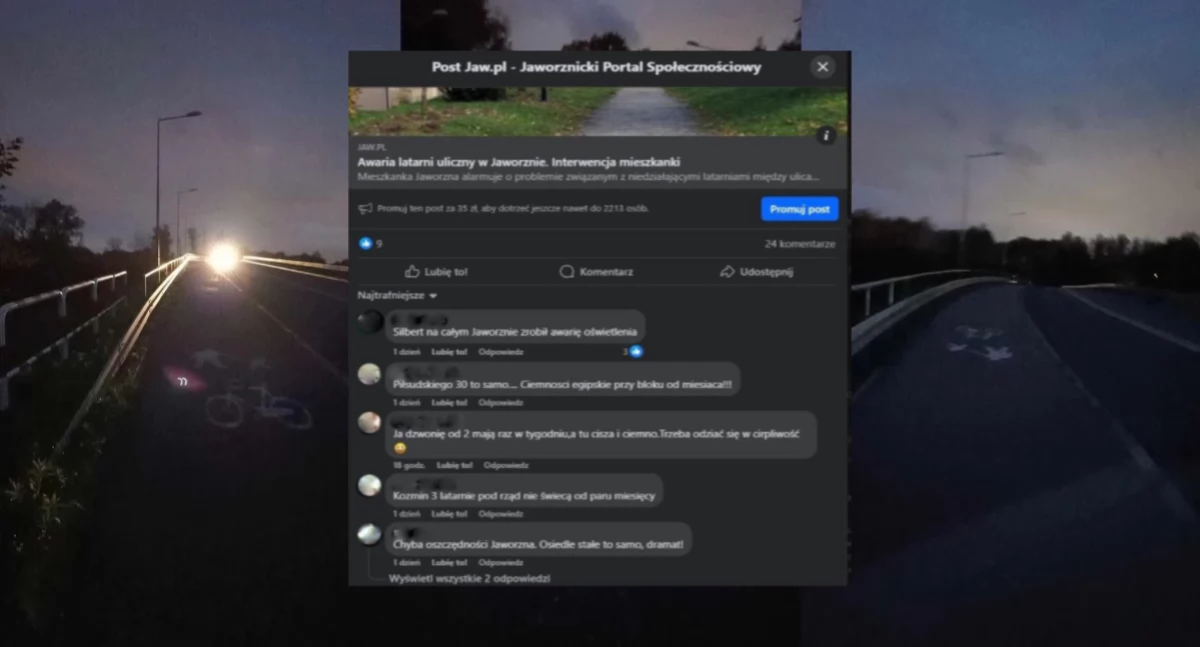This screenshot has width=1200, height=647.
Task: Share the post via Udostępnij arrow button
Action: 757,271
